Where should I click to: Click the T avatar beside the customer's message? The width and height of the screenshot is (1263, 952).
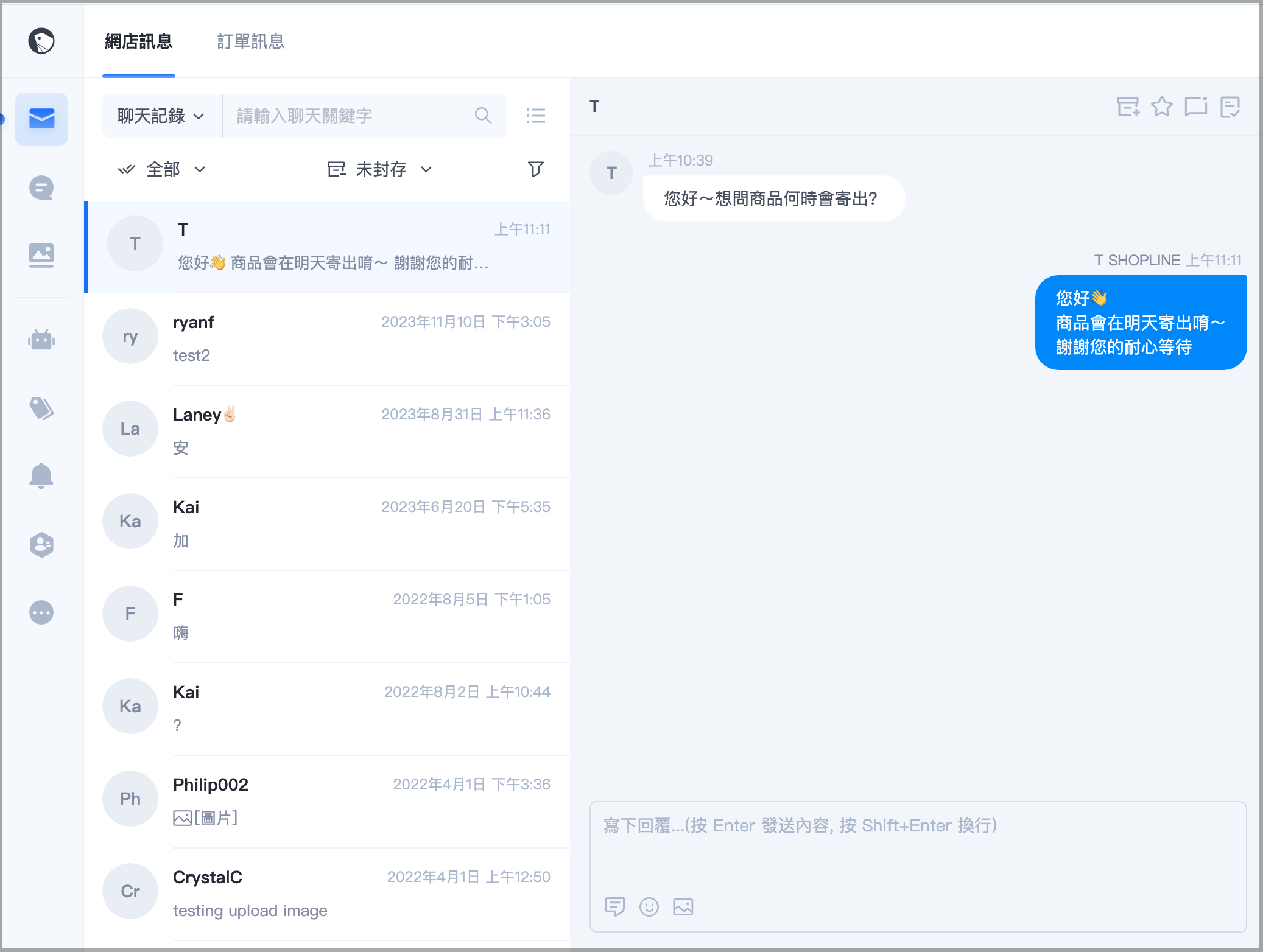point(611,173)
